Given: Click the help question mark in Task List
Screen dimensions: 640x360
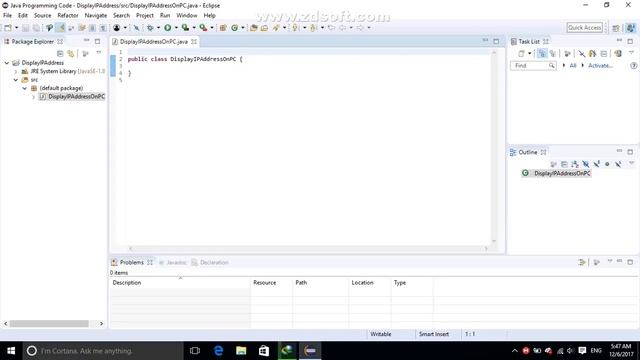Looking at the screenshot, I should coord(633,66).
